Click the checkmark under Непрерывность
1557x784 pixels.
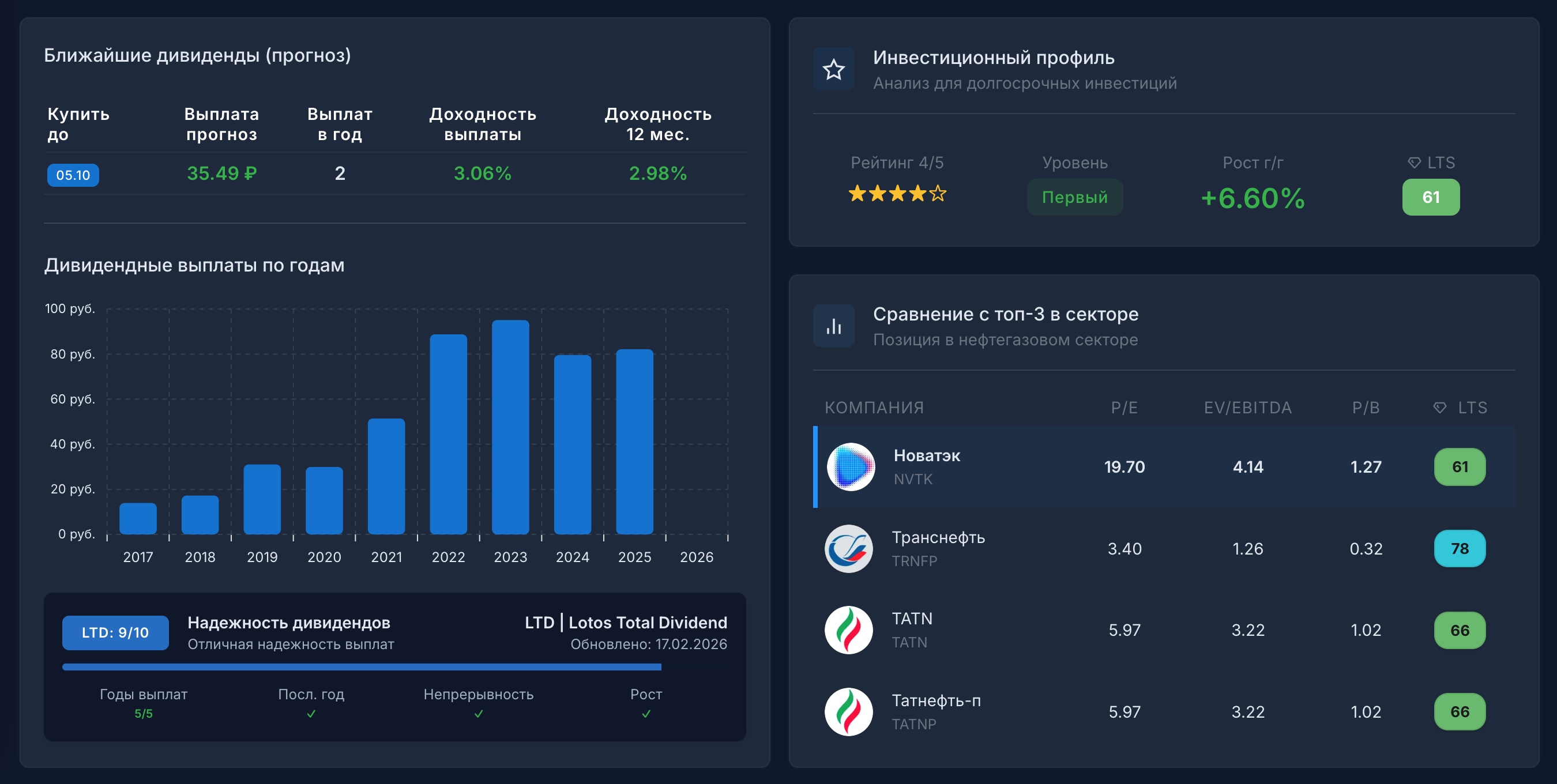[x=479, y=714]
